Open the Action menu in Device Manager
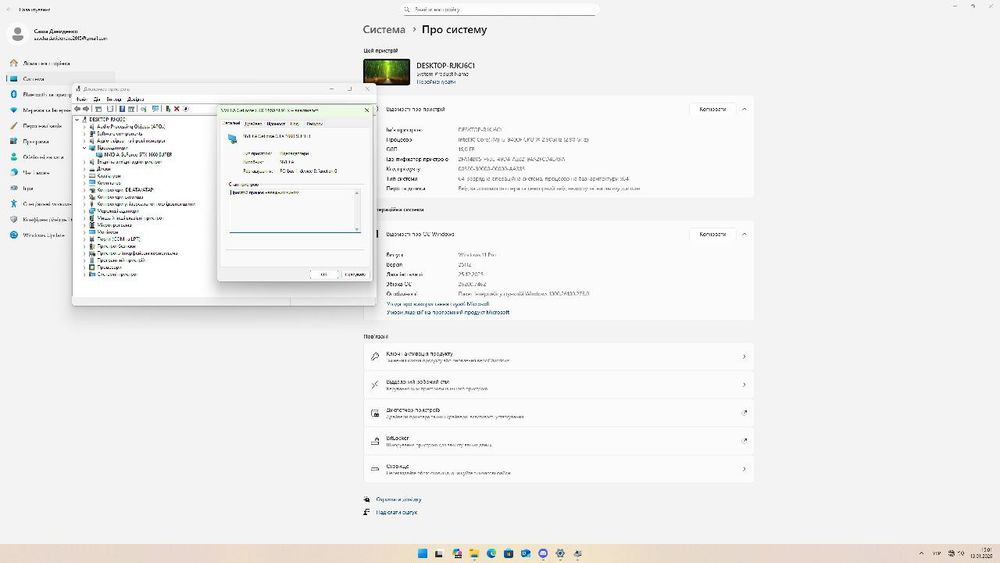Screen dimensions: 1000x563 [97, 99]
